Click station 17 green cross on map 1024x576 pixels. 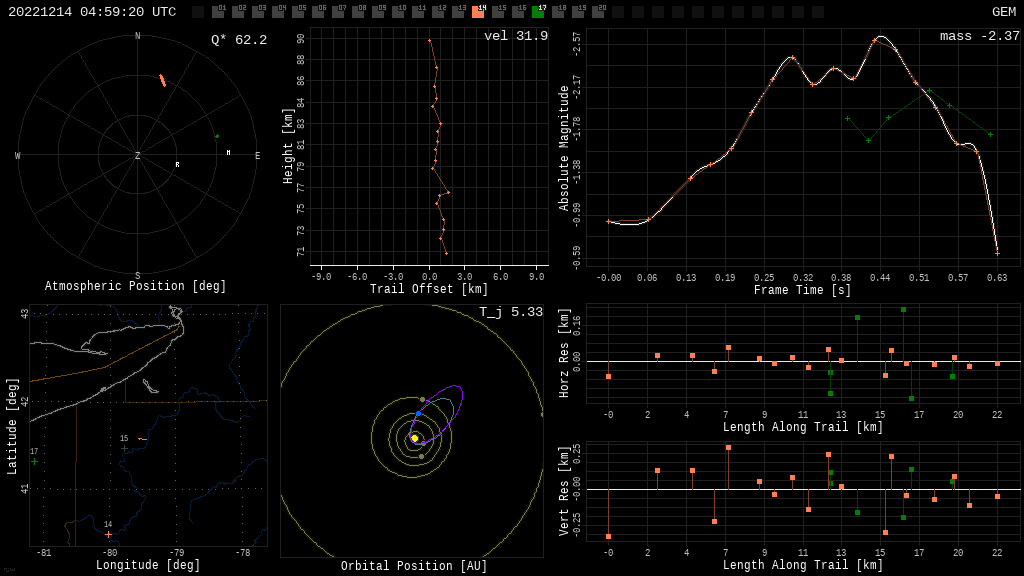(35, 462)
